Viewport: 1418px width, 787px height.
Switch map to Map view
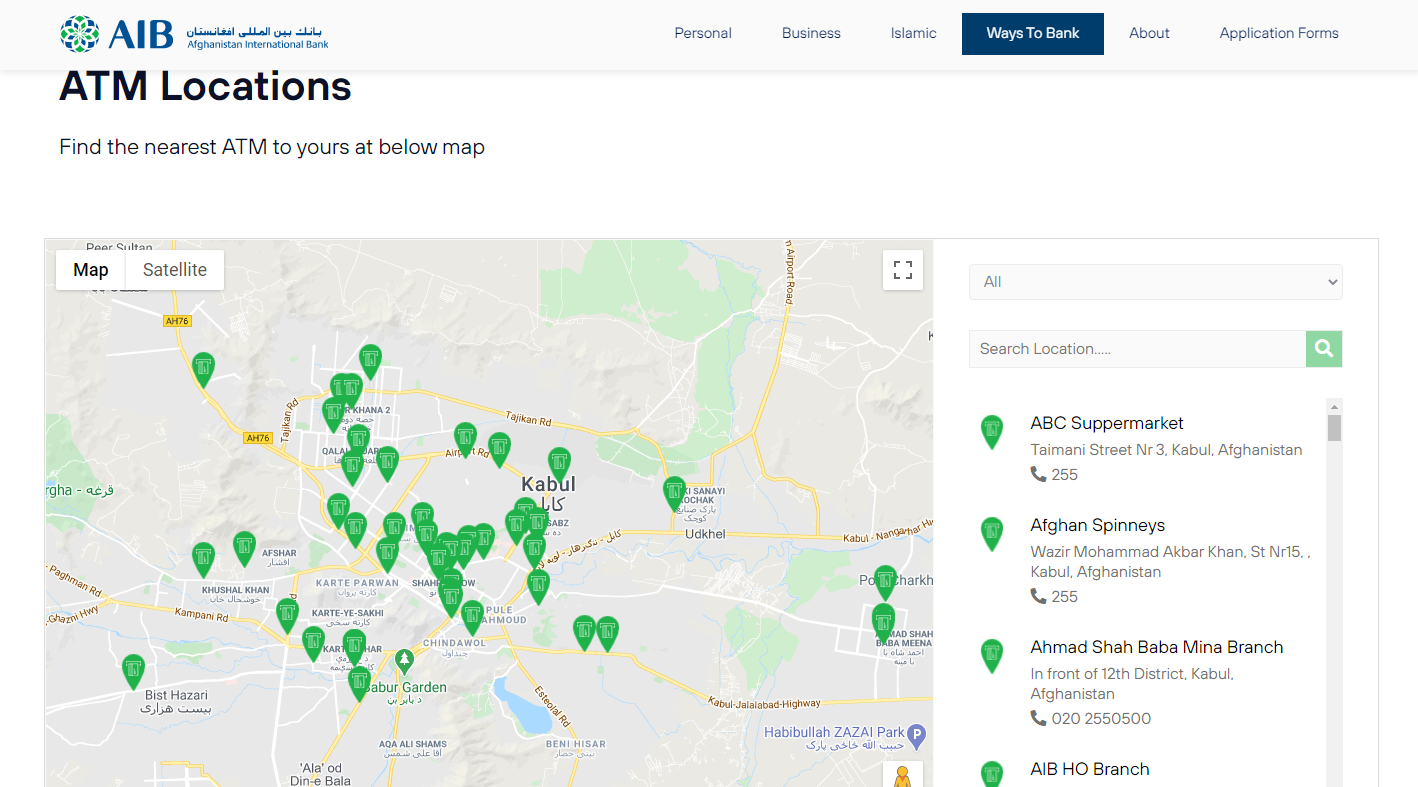click(91, 270)
